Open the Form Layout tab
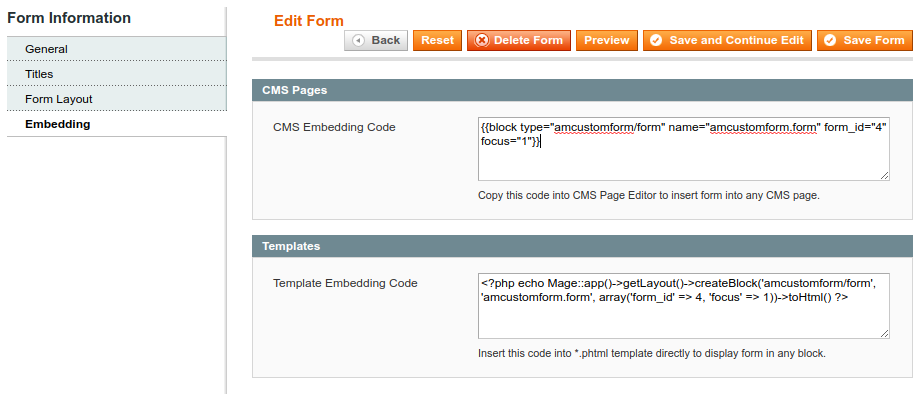Screen dimensions: 923x394 click(117, 99)
